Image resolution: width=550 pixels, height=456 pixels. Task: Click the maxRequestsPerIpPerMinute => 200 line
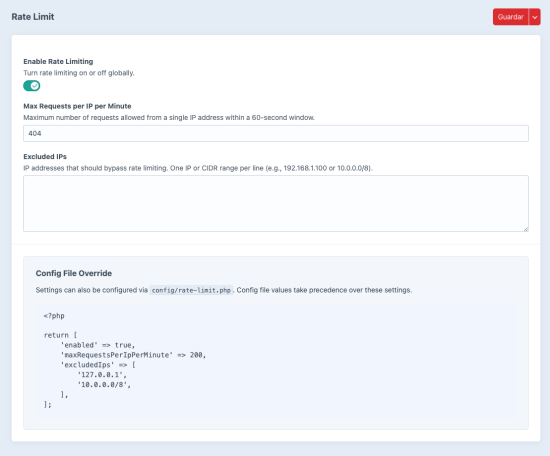pos(133,355)
